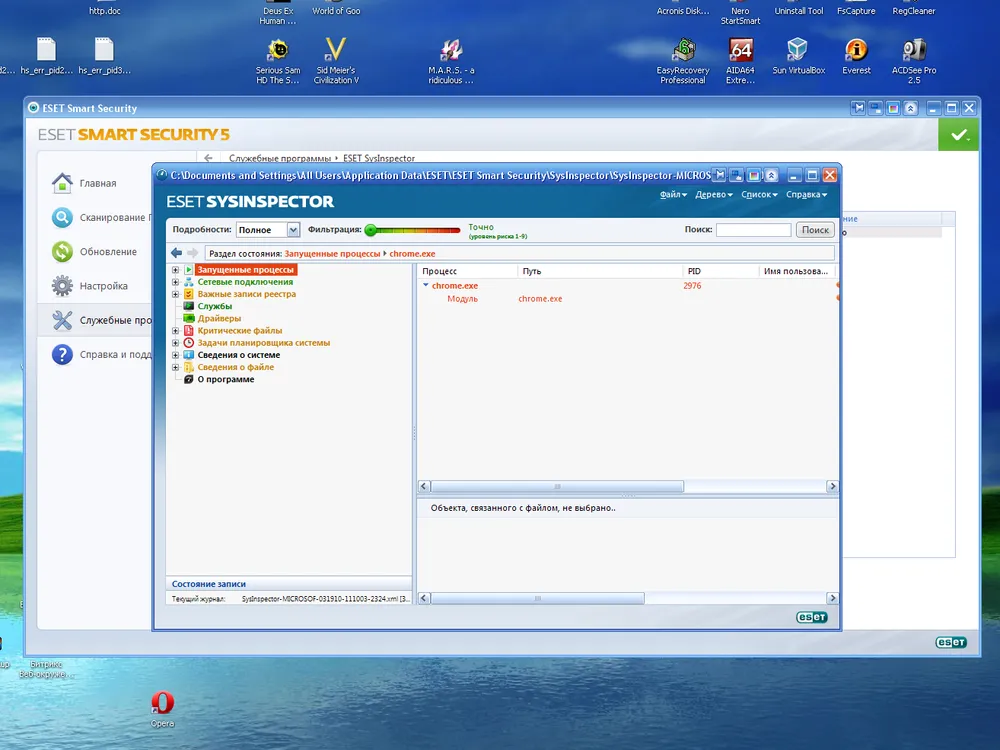Image resolution: width=1000 pixels, height=750 pixels.
Task: Expand the Сведения о файле tree node
Action: tap(176, 367)
